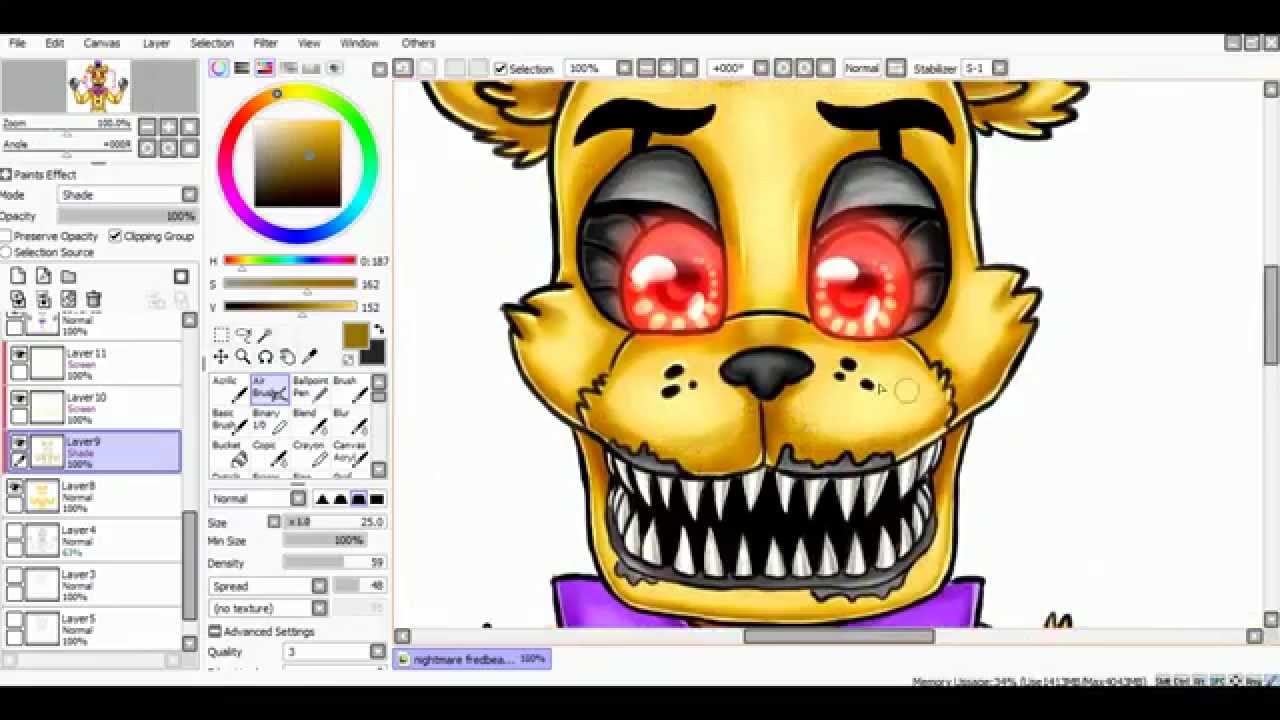
Task: Show Layer4 using its visibility box
Action: point(15,531)
